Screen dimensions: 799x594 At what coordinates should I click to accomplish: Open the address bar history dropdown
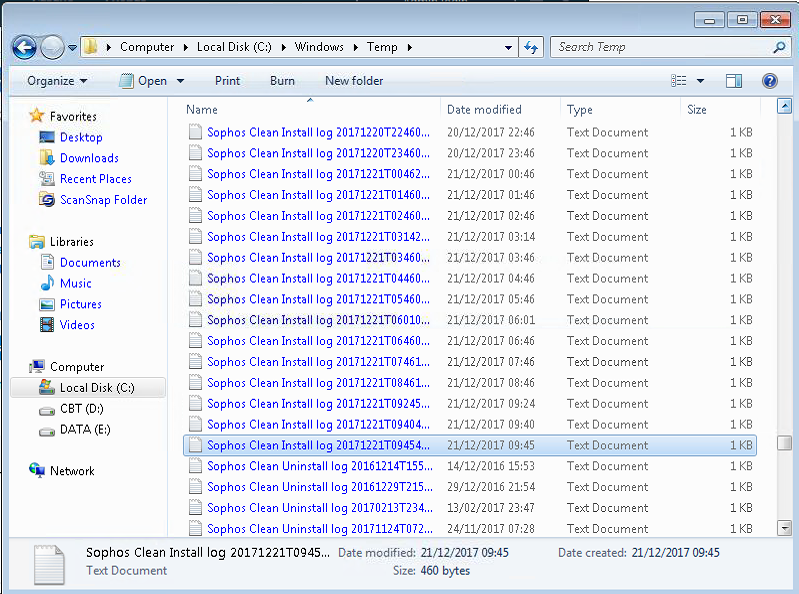coord(508,47)
